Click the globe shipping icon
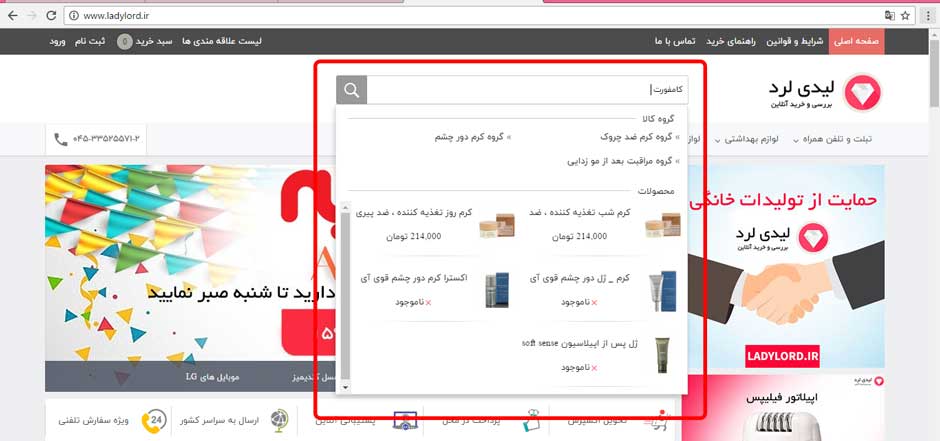This screenshot has width=940, height=441. (x=279, y=419)
